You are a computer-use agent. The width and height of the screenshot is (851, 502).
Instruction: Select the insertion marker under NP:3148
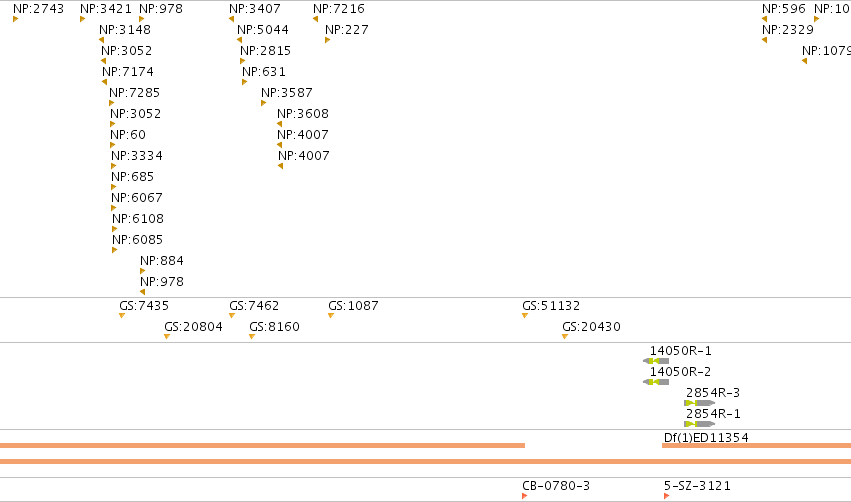[101, 40]
